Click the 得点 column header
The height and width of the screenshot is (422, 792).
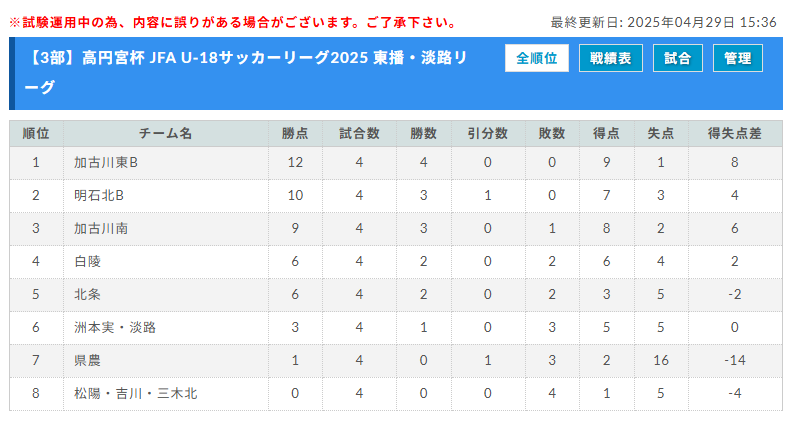606,134
